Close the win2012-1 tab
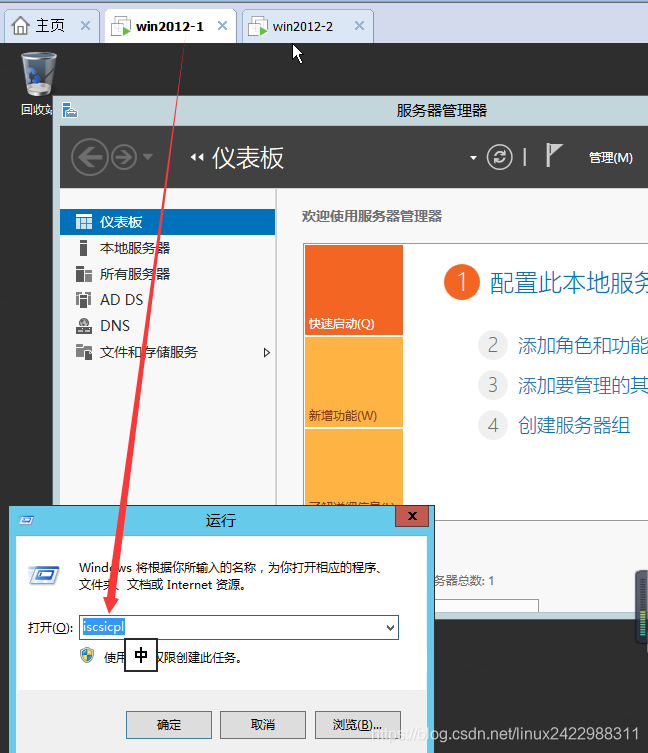648x753 pixels. point(222,25)
